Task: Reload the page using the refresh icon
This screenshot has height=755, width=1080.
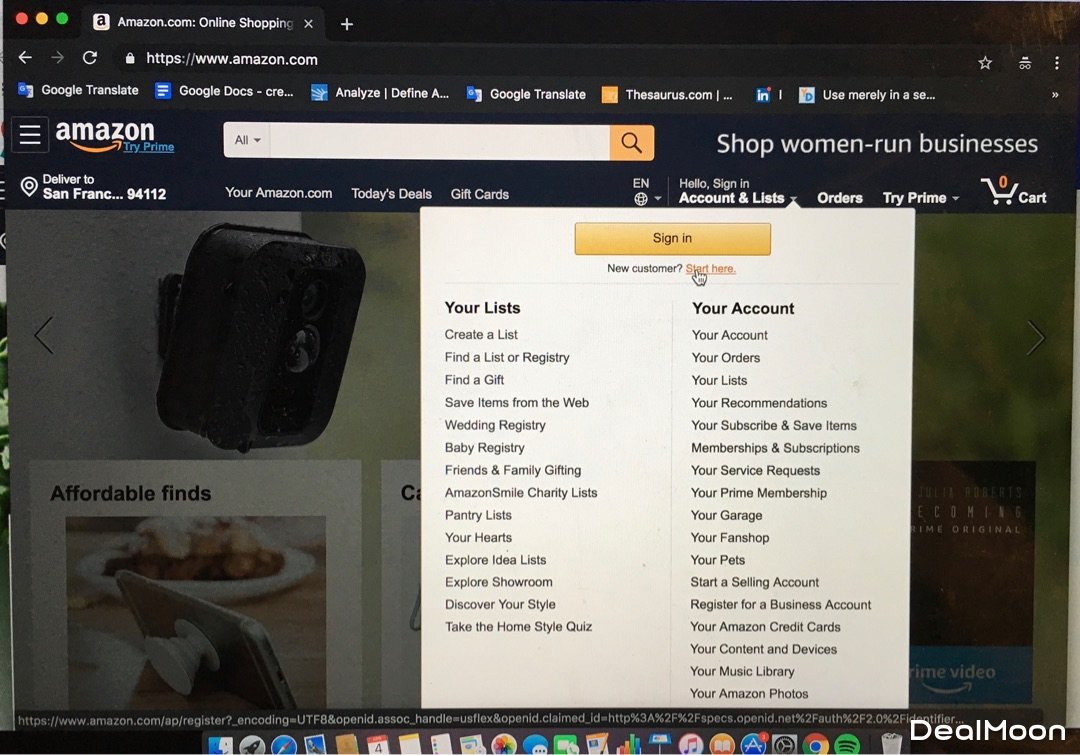Action: [x=90, y=58]
